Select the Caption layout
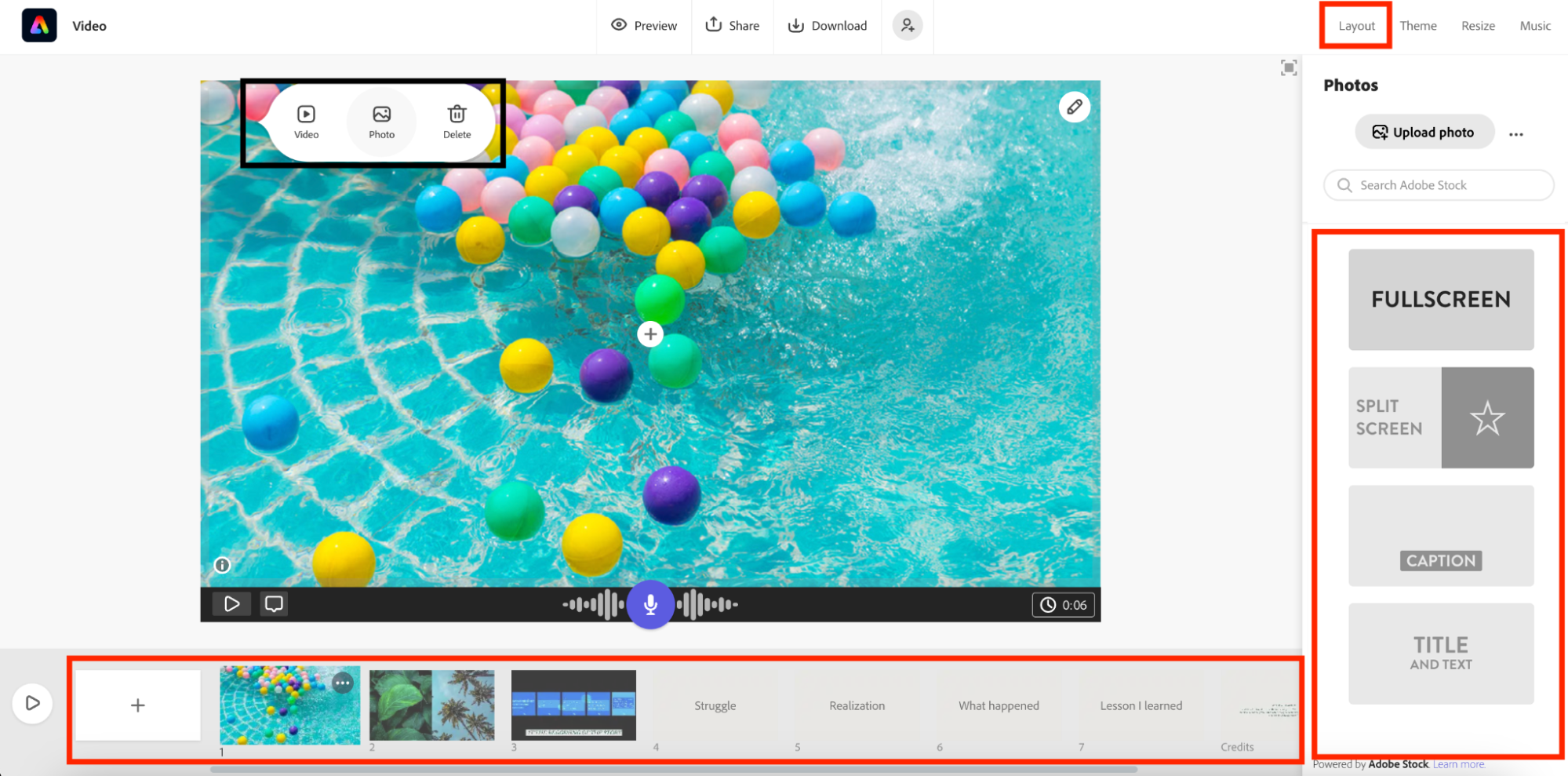This screenshot has height=776, width=1568. [1441, 535]
